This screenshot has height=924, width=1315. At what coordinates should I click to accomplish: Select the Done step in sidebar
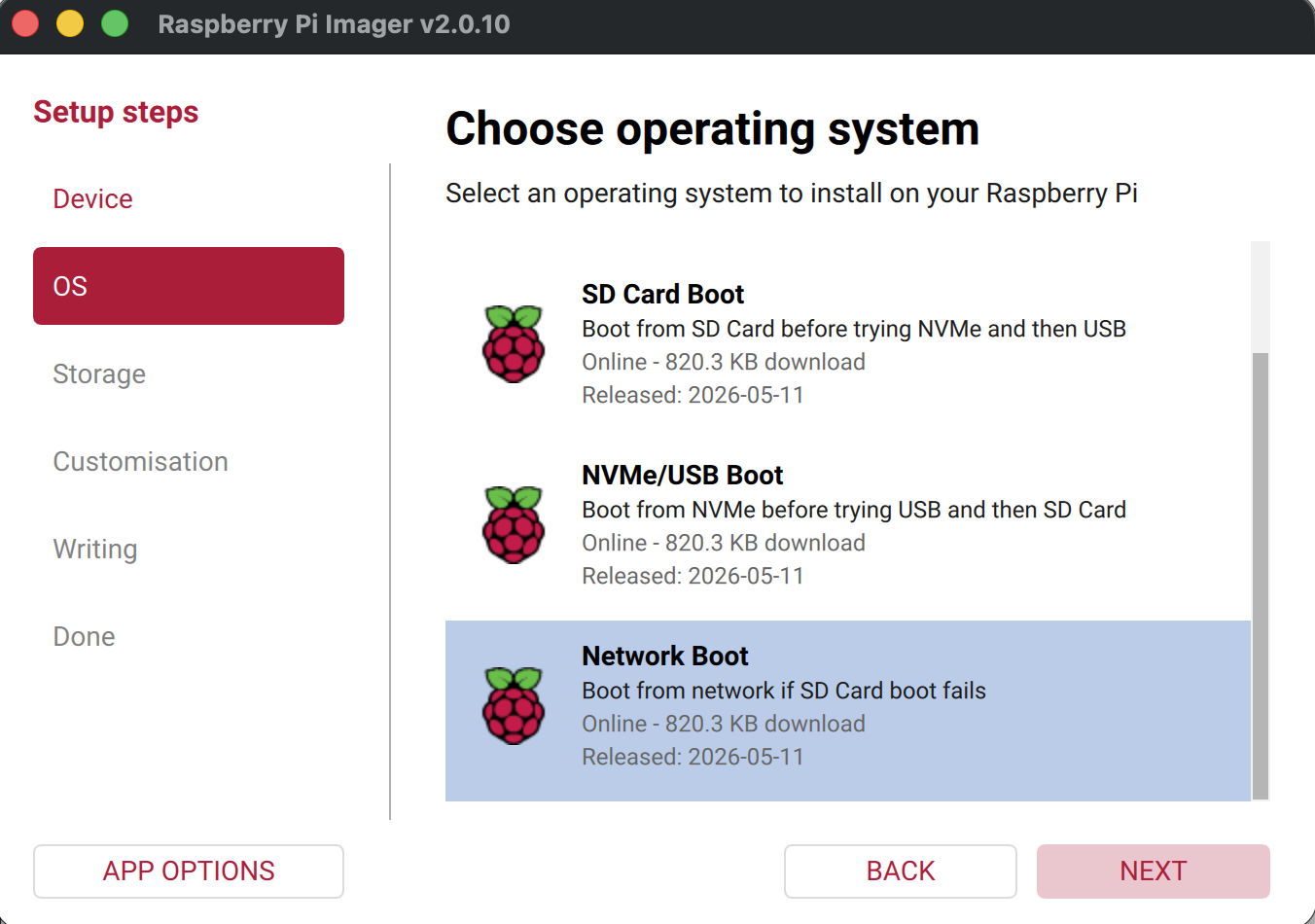point(189,636)
